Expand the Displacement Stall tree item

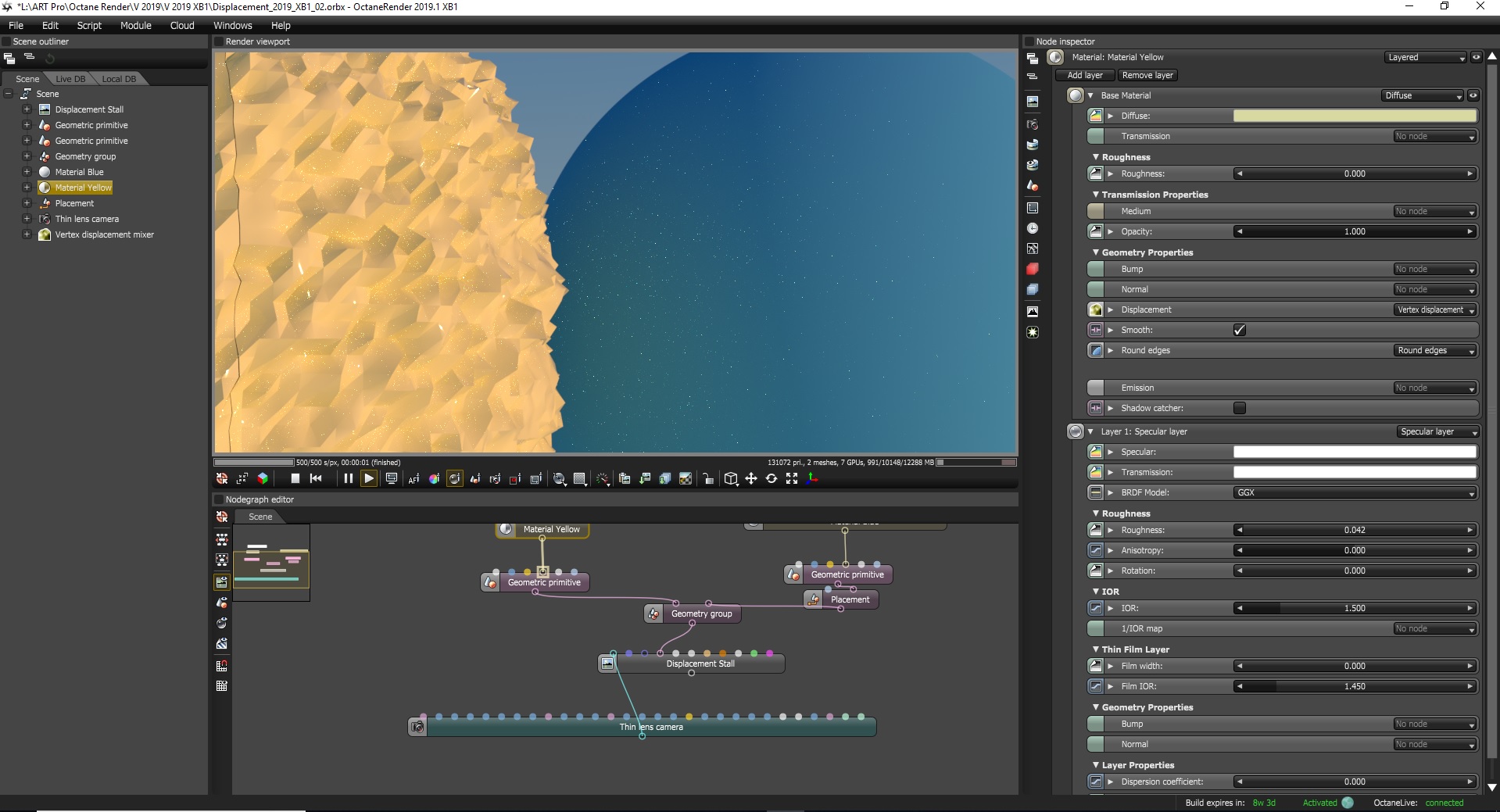[27, 109]
